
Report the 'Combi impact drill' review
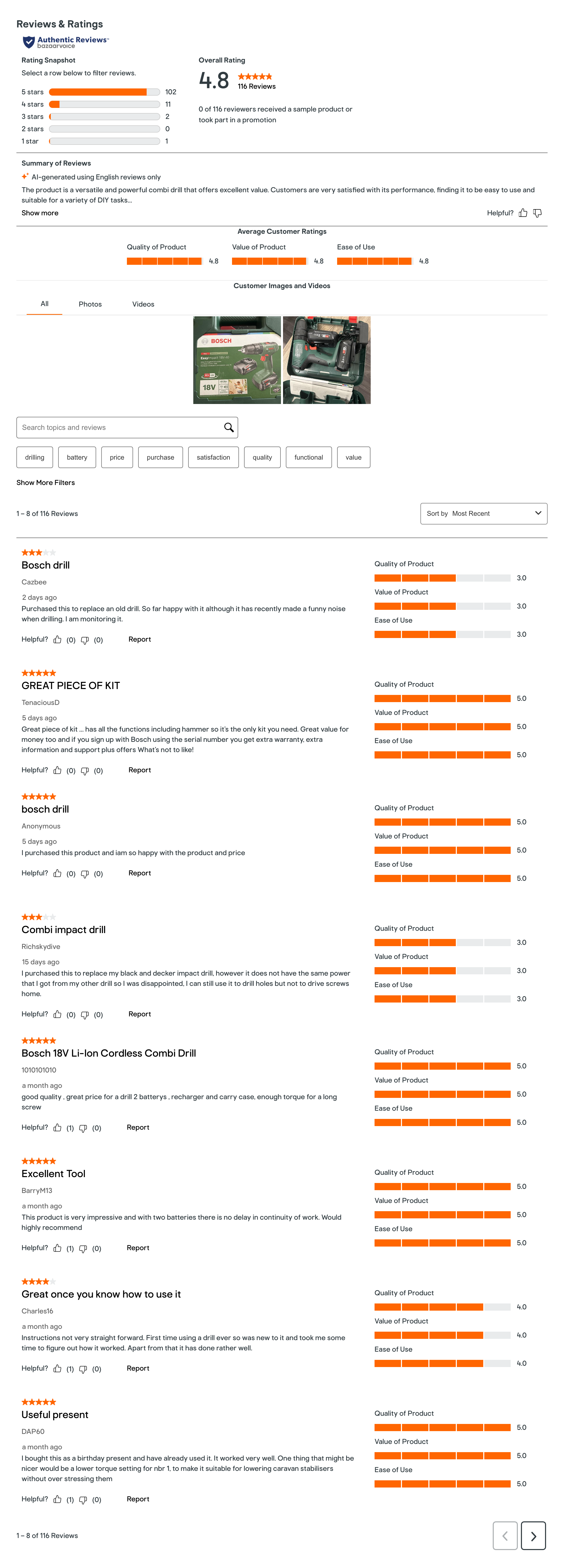coord(139,1014)
